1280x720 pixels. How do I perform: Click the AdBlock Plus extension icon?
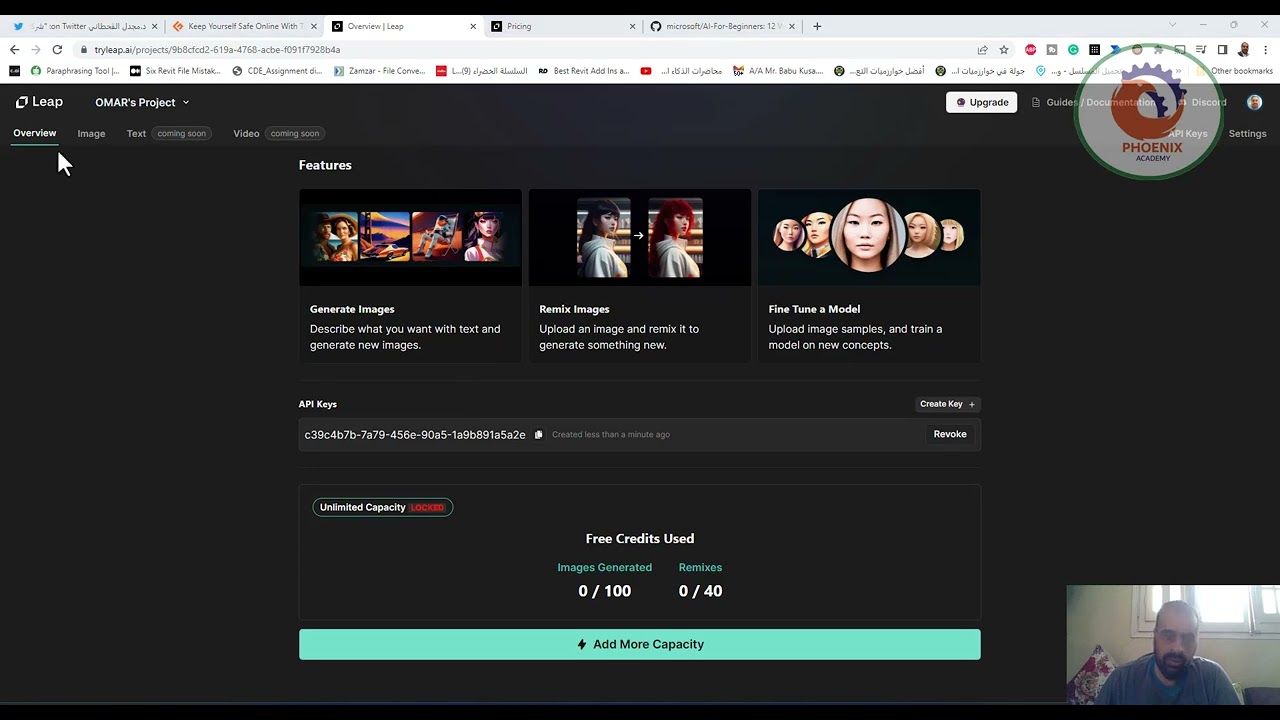[x=1030, y=50]
